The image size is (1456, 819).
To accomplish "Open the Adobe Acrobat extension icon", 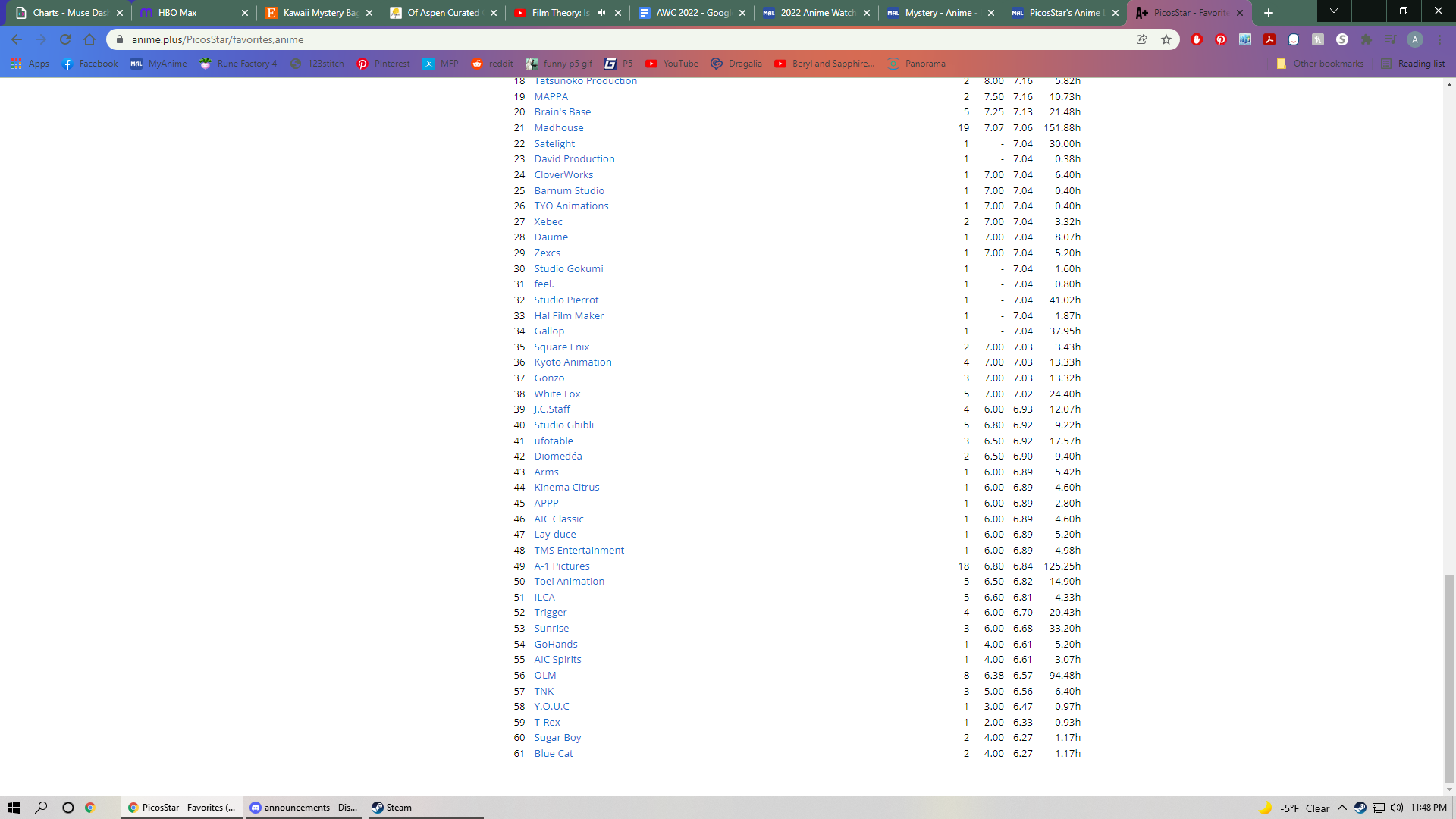I will [1269, 39].
